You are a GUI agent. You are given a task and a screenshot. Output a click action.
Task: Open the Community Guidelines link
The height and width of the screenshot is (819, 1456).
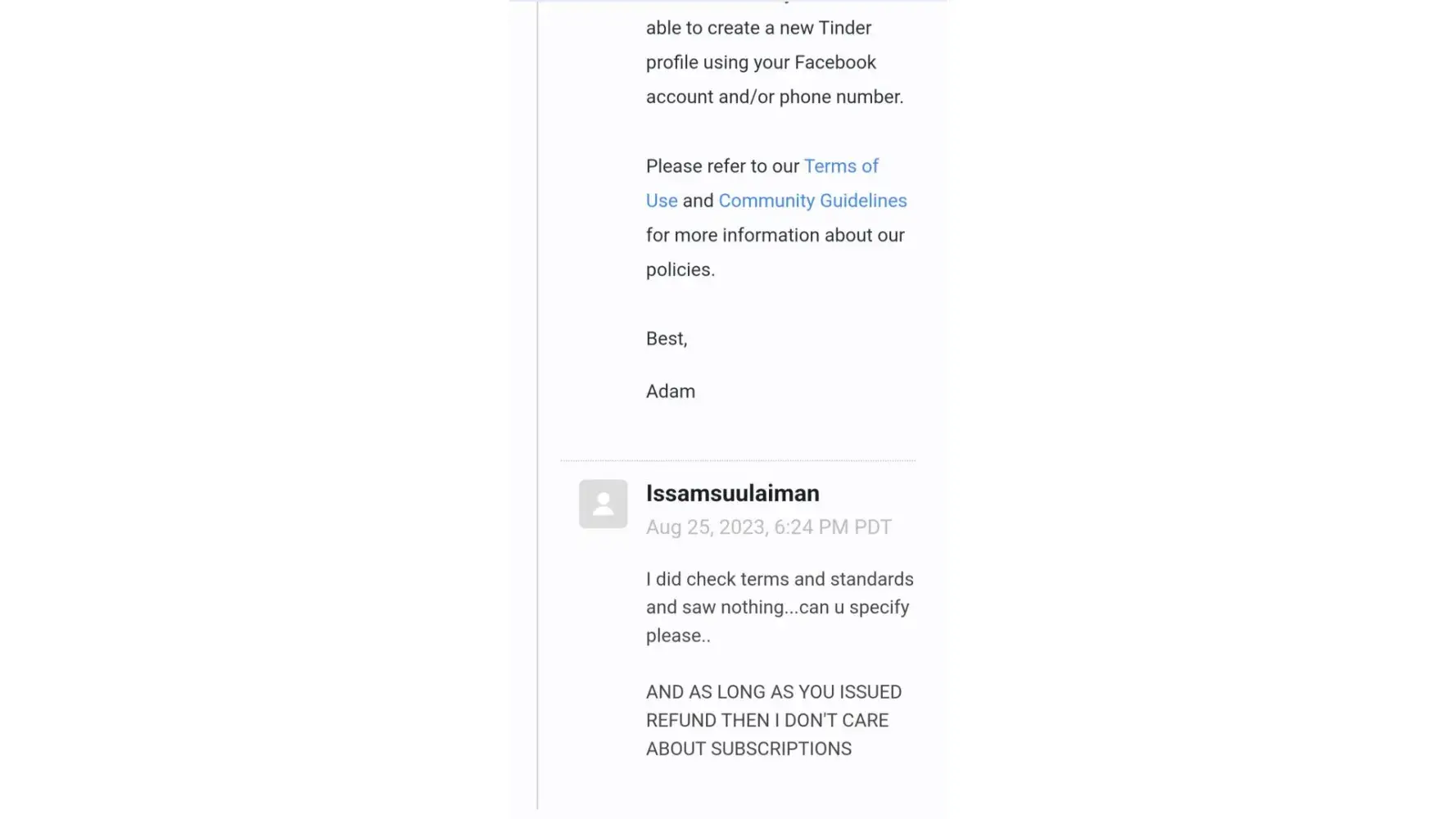tap(812, 201)
